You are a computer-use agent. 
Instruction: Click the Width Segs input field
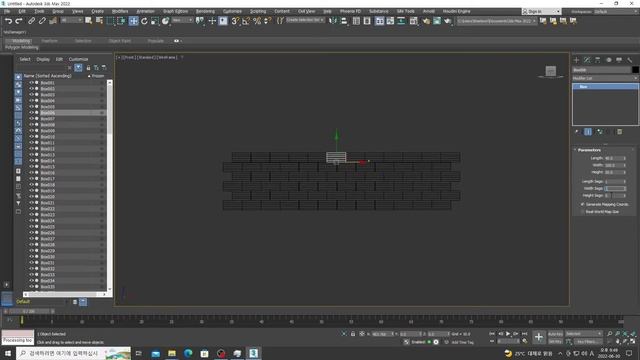coord(615,189)
